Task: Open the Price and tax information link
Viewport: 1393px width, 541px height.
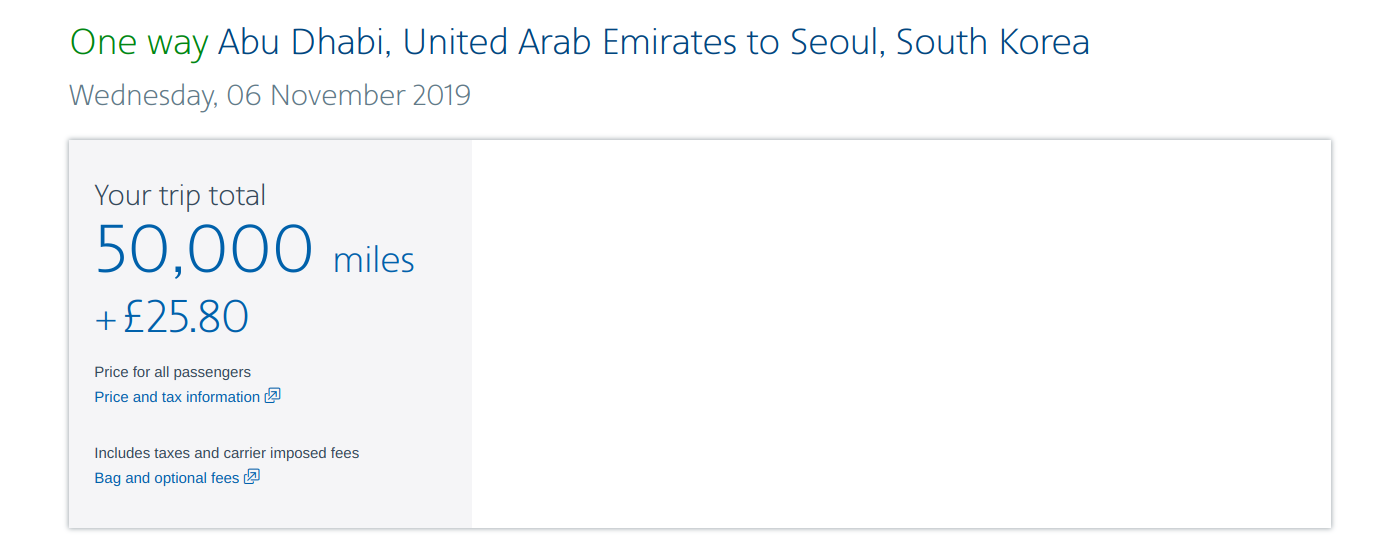Action: coord(177,397)
